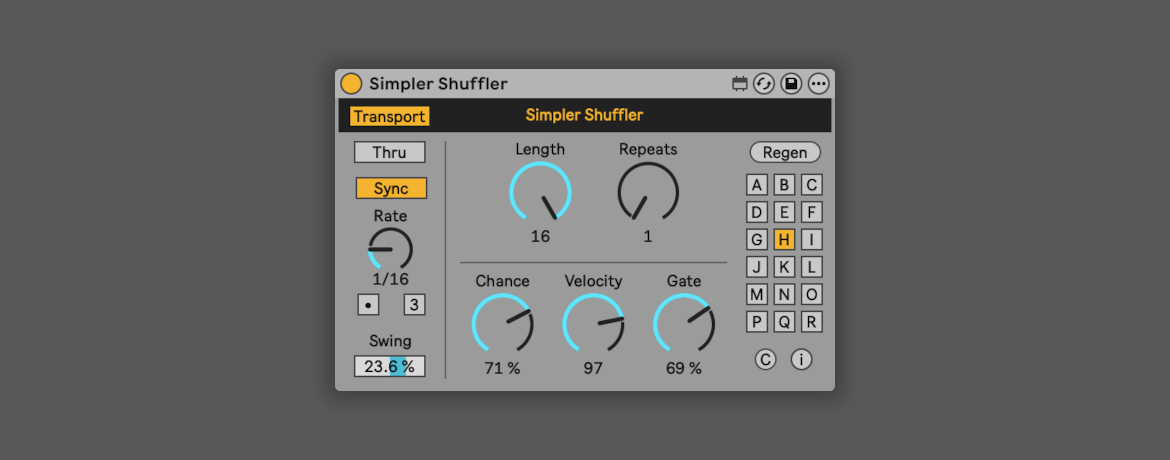Click the hot-swap preset icon

[765, 84]
